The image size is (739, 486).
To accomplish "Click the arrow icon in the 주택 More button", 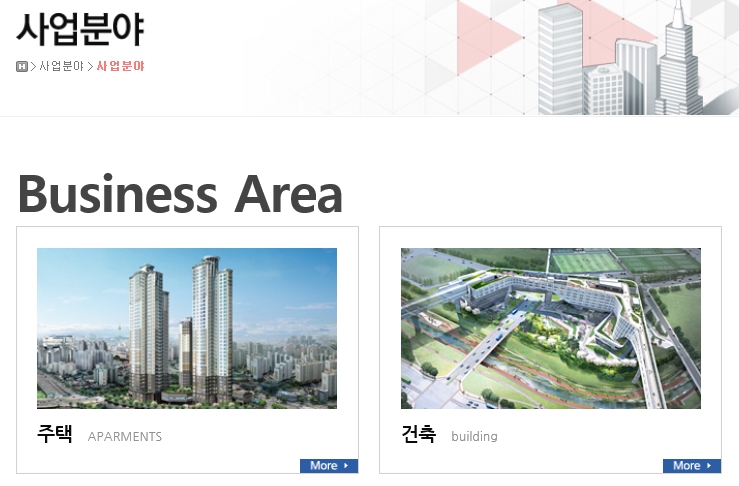I will pos(346,466).
